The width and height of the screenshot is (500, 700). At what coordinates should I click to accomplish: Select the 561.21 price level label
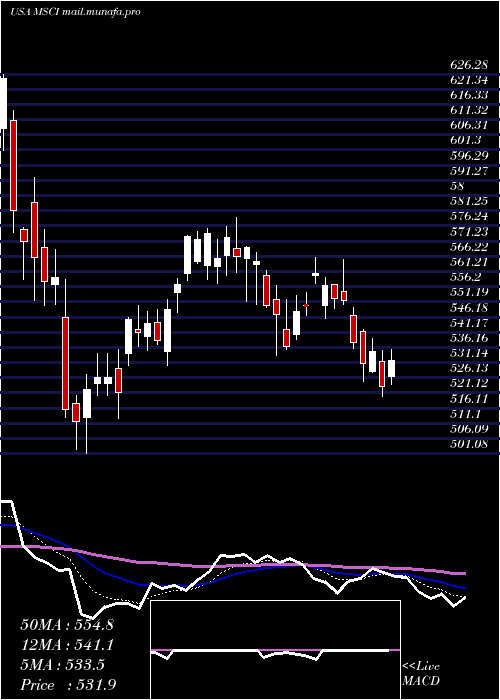coord(469,262)
